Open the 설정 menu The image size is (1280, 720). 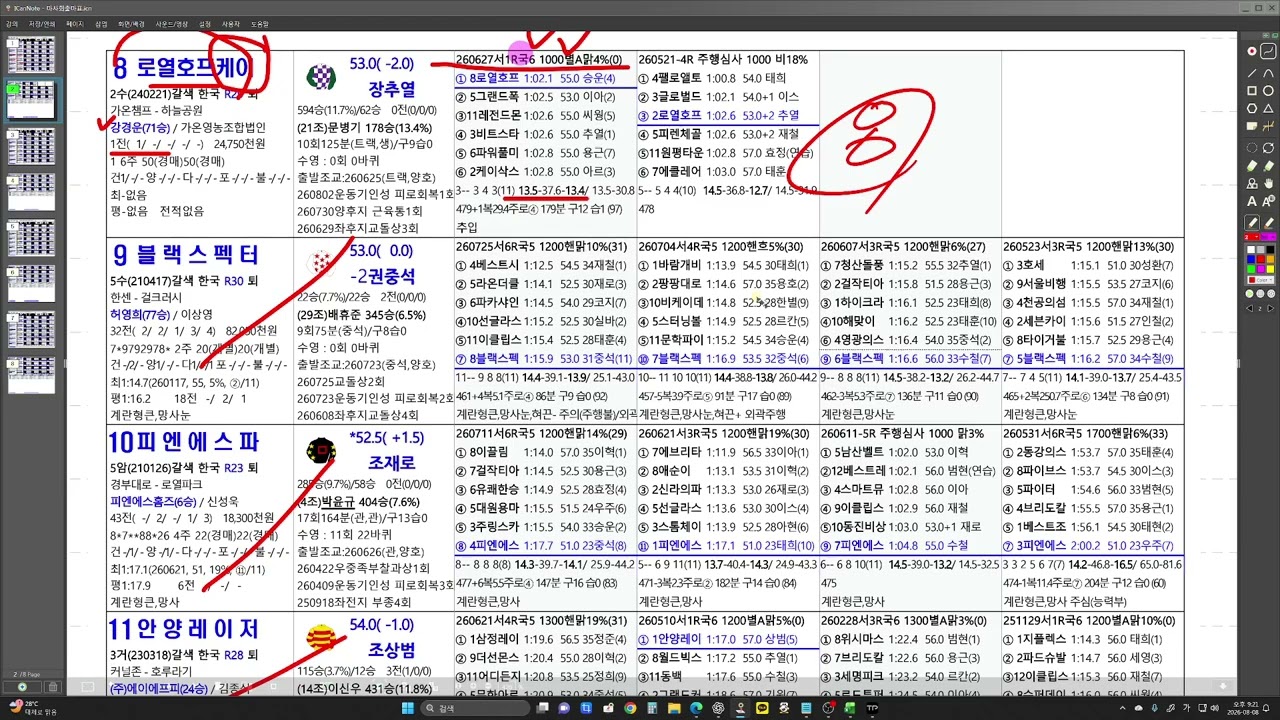pyautogui.click(x=205, y=22)
